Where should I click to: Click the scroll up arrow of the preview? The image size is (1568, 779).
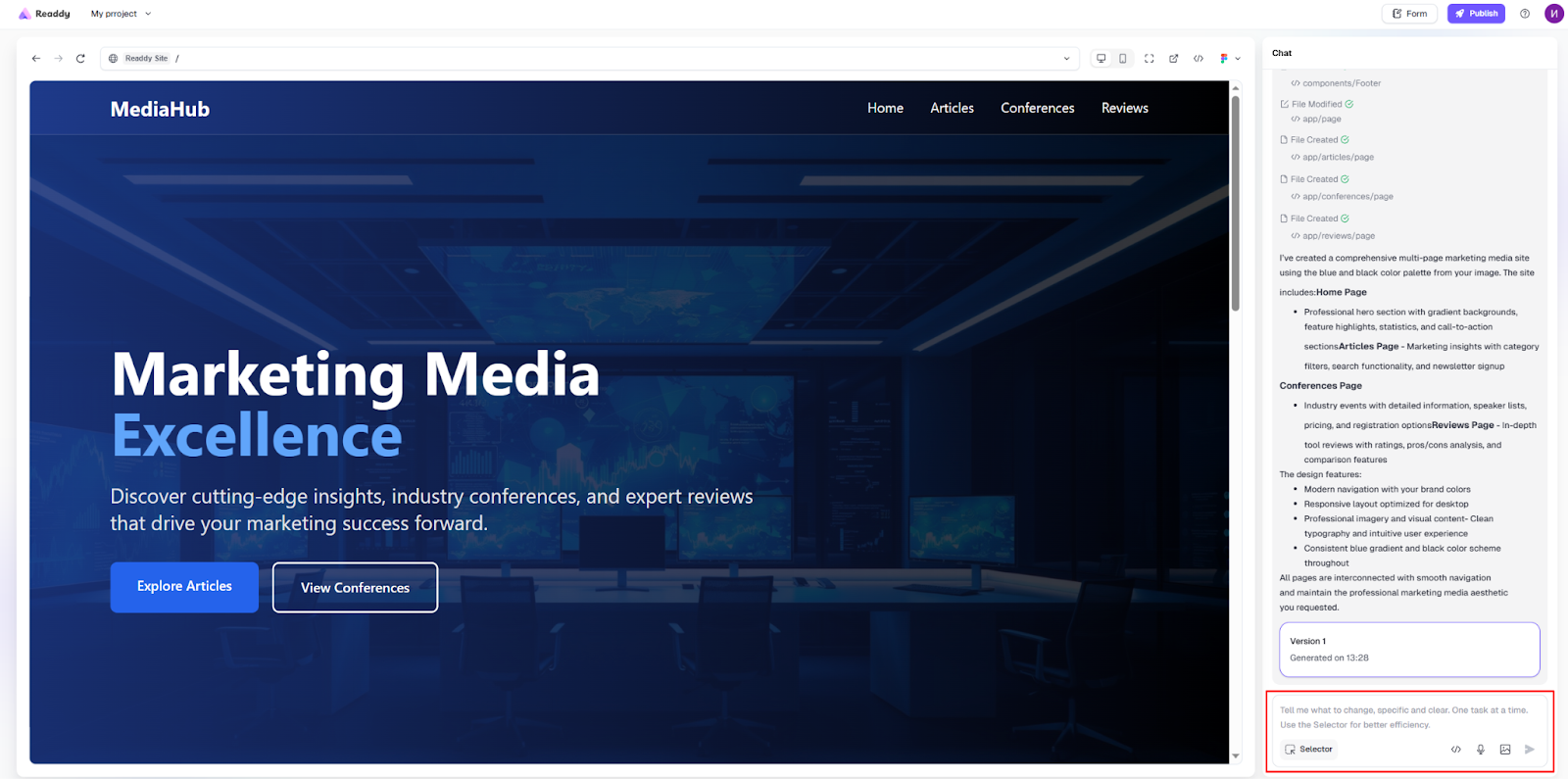(x=1235, y=88)
